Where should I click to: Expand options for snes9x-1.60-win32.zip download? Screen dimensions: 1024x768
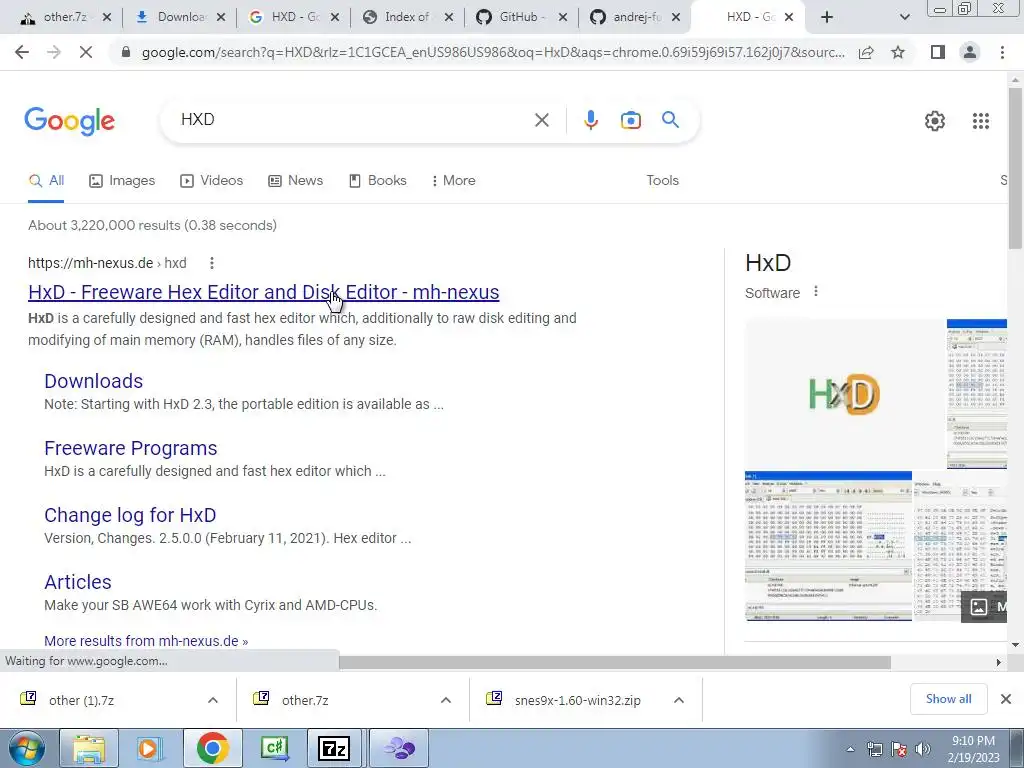tap(679, 700)
